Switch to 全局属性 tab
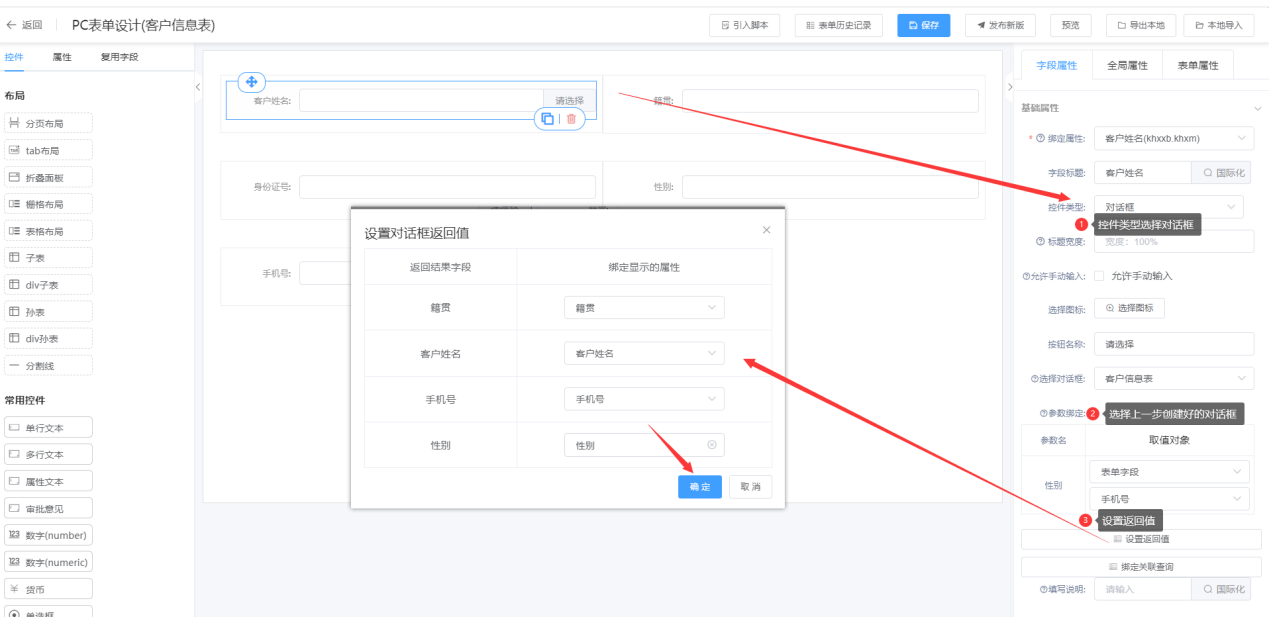The image size is (1269, 617). (1127, 65)
